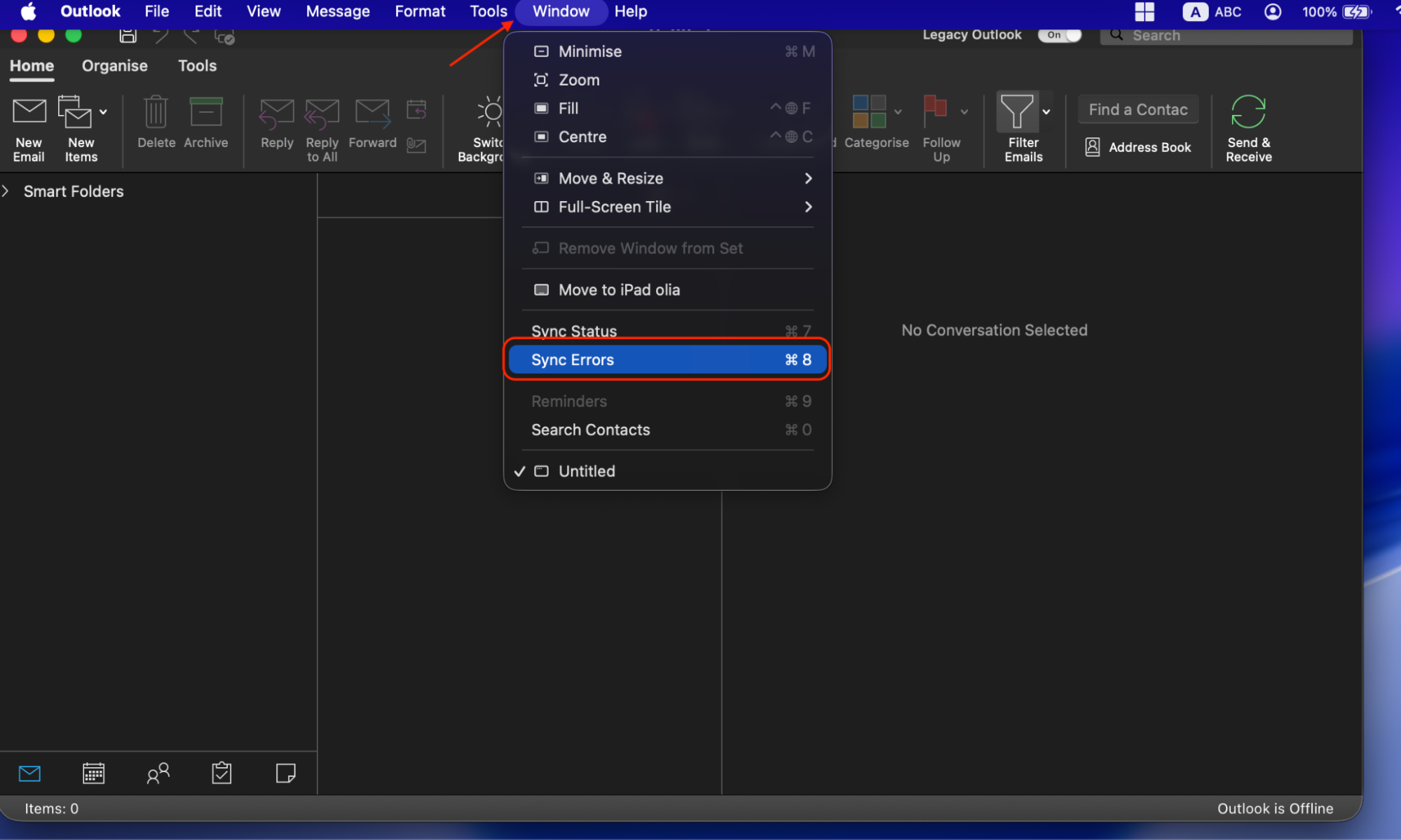Expand the Move & Resize submenu

pos(667,178)
